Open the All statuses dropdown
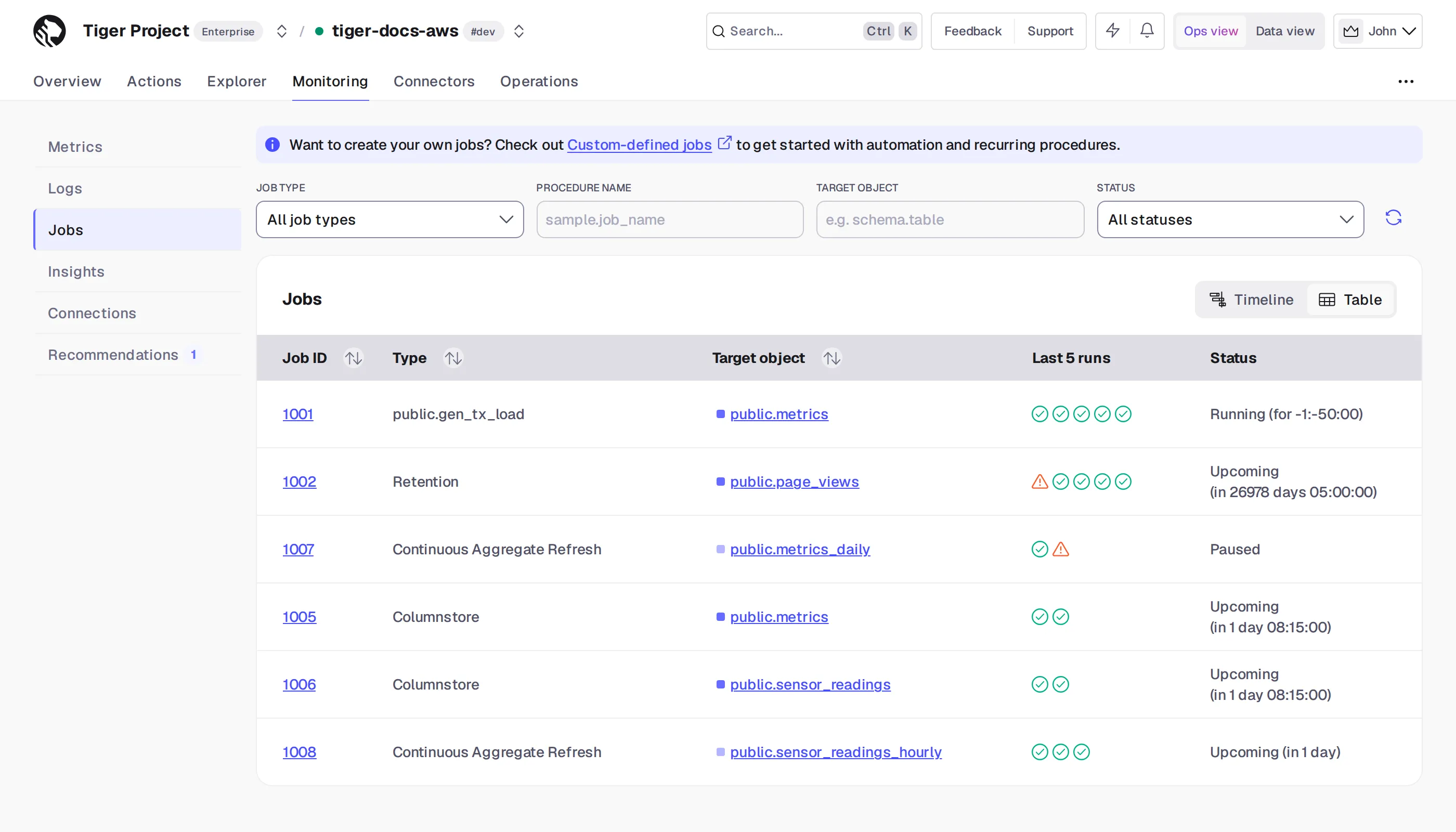The width and height of the screenshot is (1456, 832). (1230, 219)
